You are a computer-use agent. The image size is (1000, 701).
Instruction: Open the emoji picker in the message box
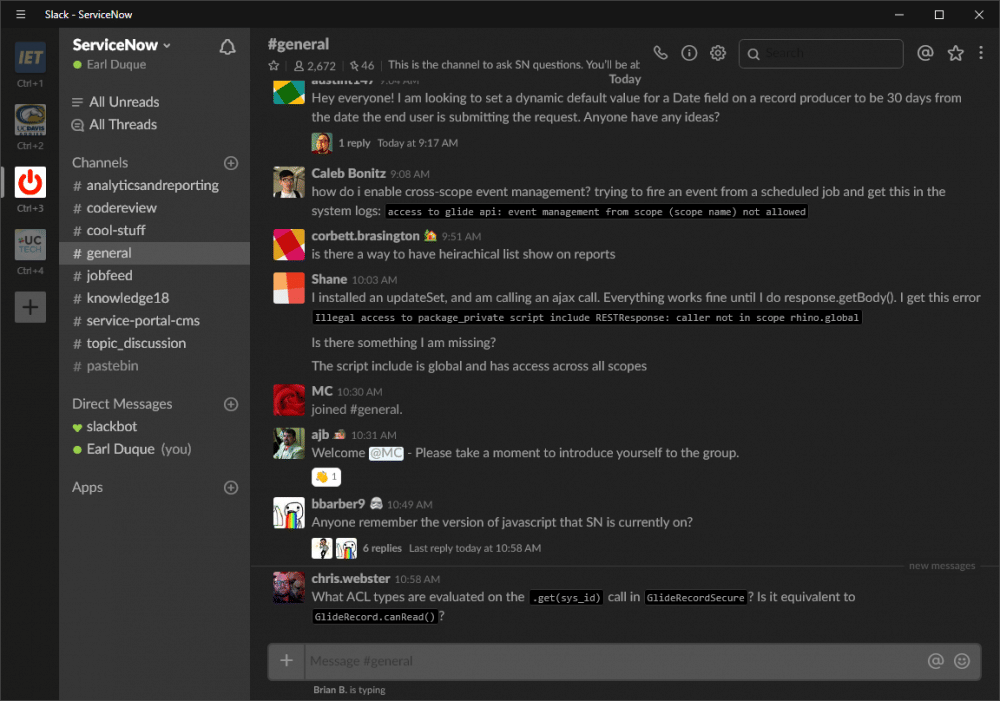[x=962, y=661]
